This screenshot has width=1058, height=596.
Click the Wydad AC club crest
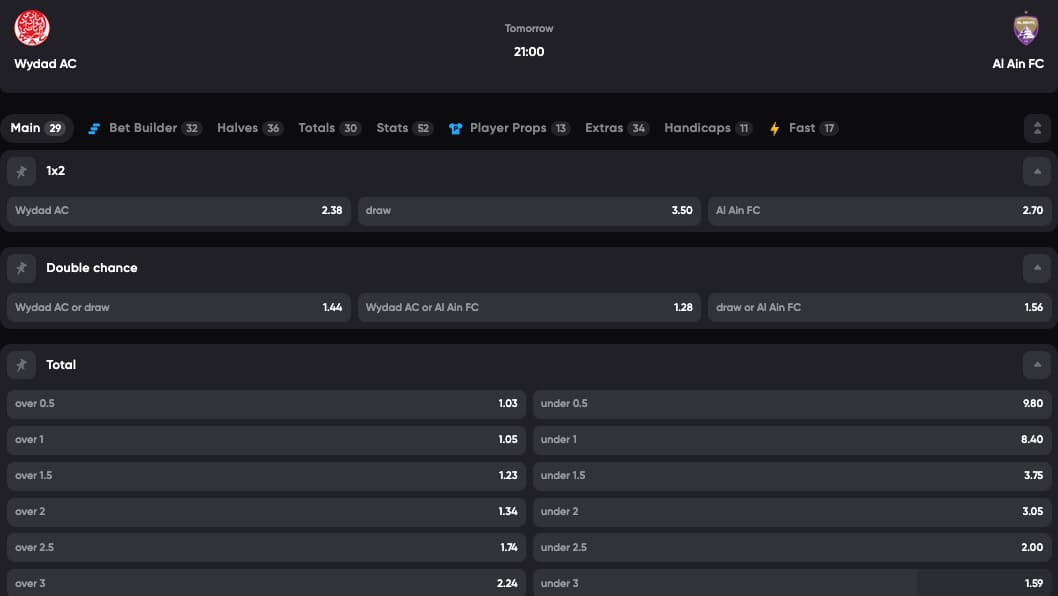(x=32, y=28)
